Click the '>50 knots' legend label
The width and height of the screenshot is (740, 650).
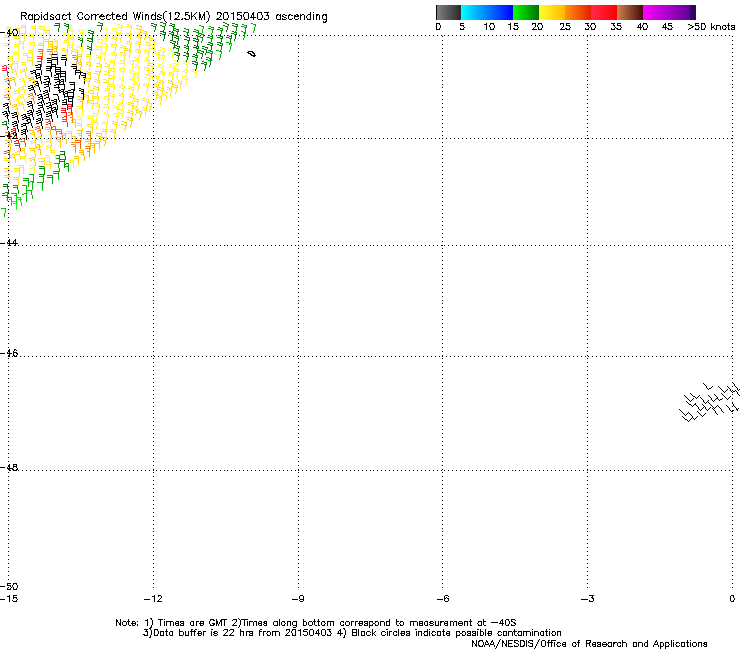[711, 27]
